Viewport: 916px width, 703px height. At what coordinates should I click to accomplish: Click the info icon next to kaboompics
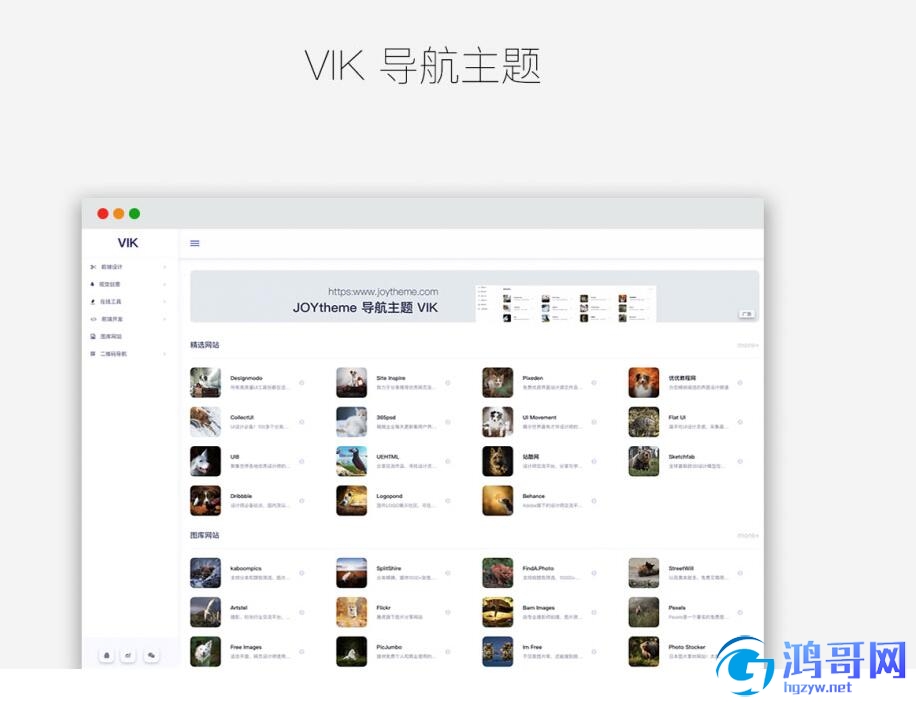(302, 573)
